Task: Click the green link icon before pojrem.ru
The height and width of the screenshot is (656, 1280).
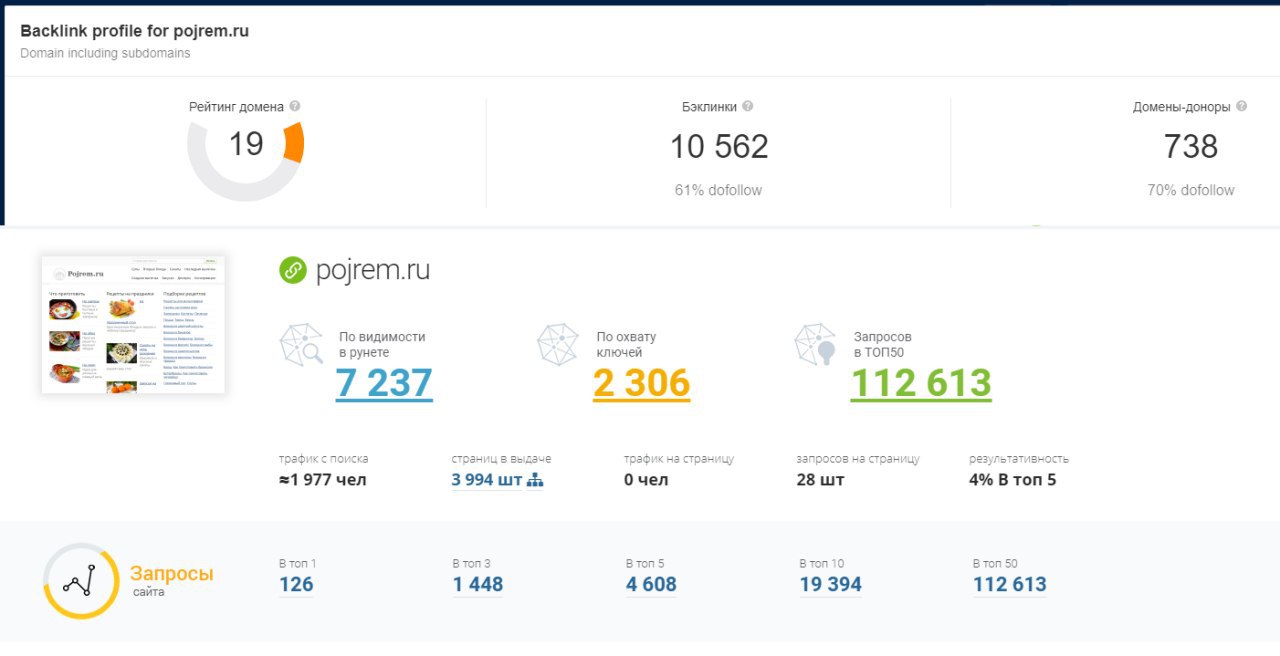Action: (x=293, y=270)
